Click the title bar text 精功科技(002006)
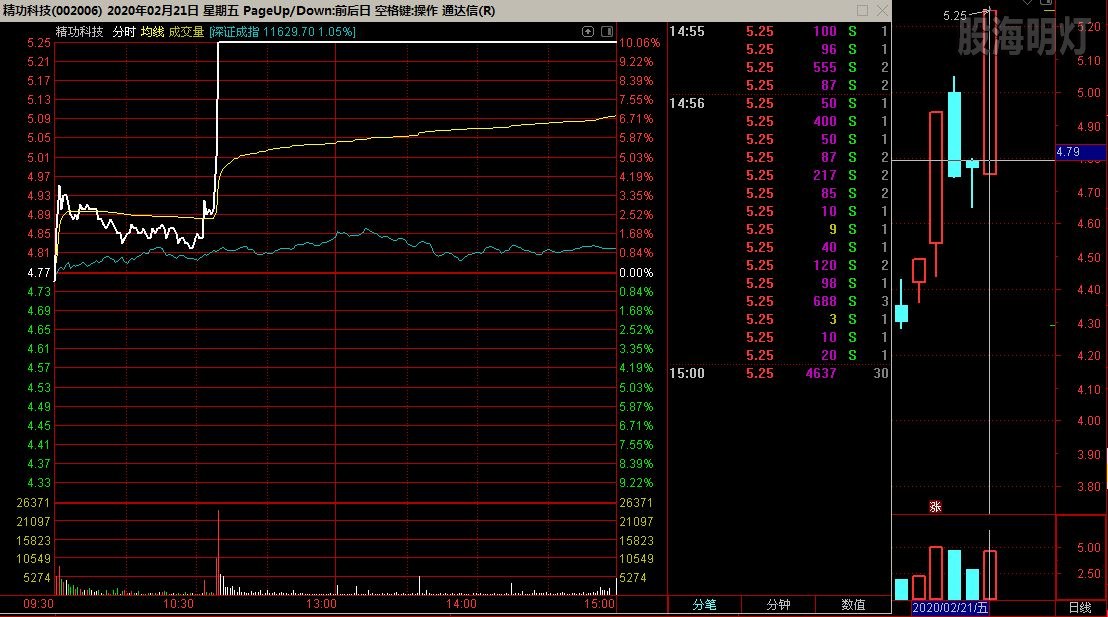 point(52,11)
